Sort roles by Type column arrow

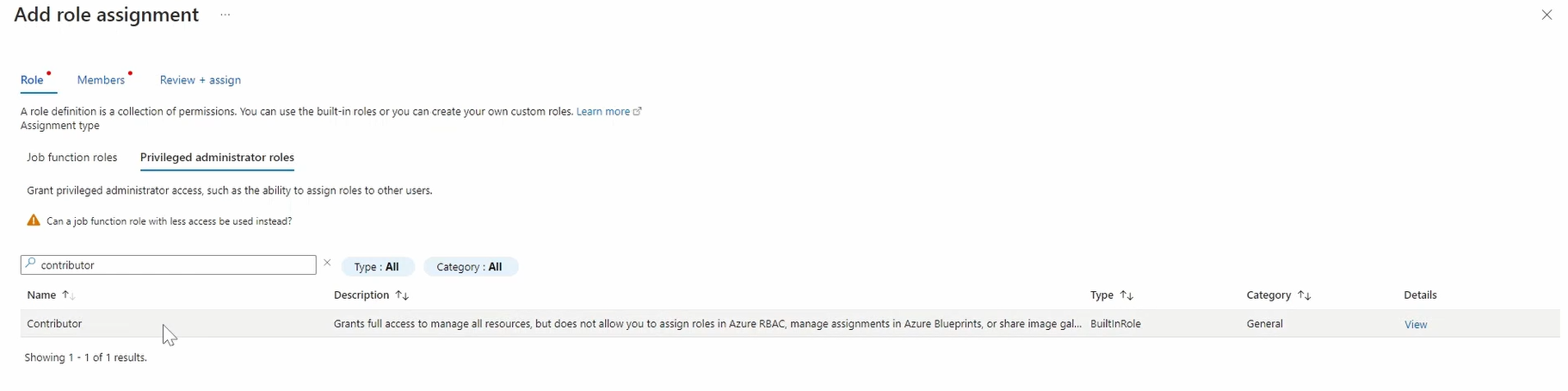coord(1127,295)
